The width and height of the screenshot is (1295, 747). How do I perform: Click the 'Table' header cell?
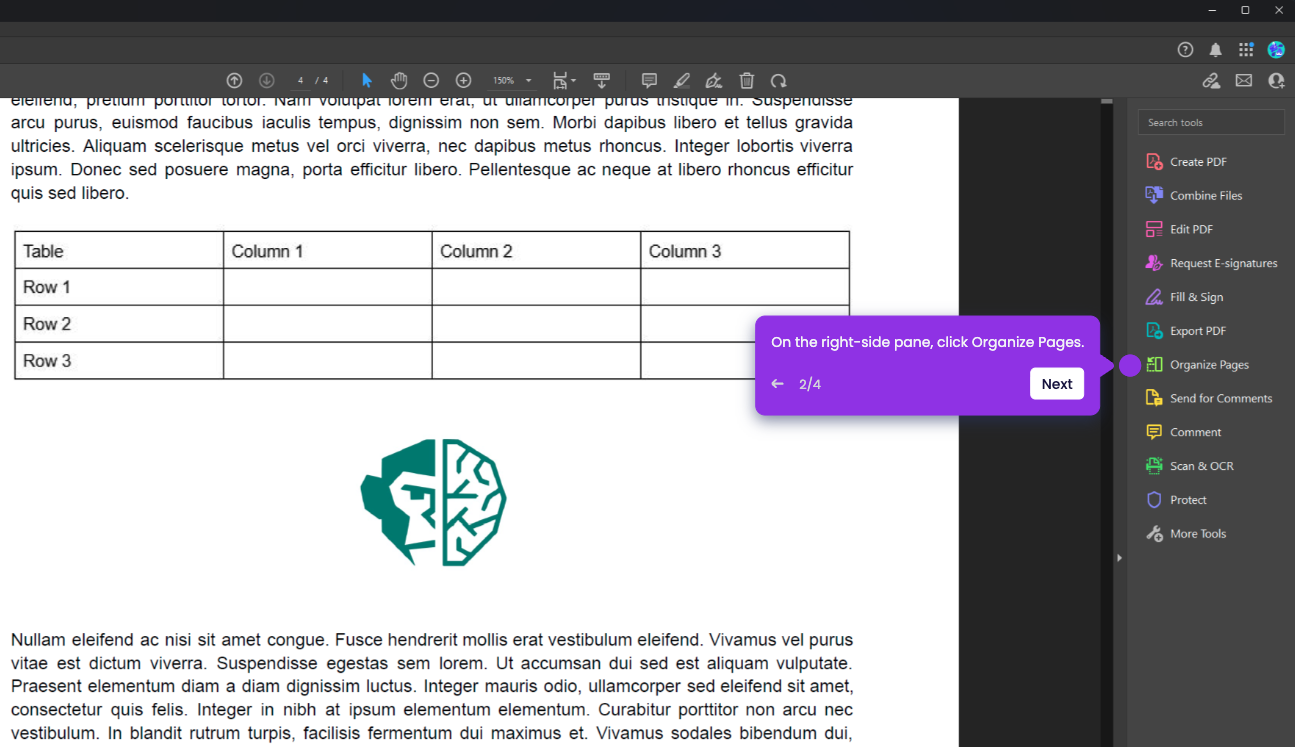click(x=119, y=251)
